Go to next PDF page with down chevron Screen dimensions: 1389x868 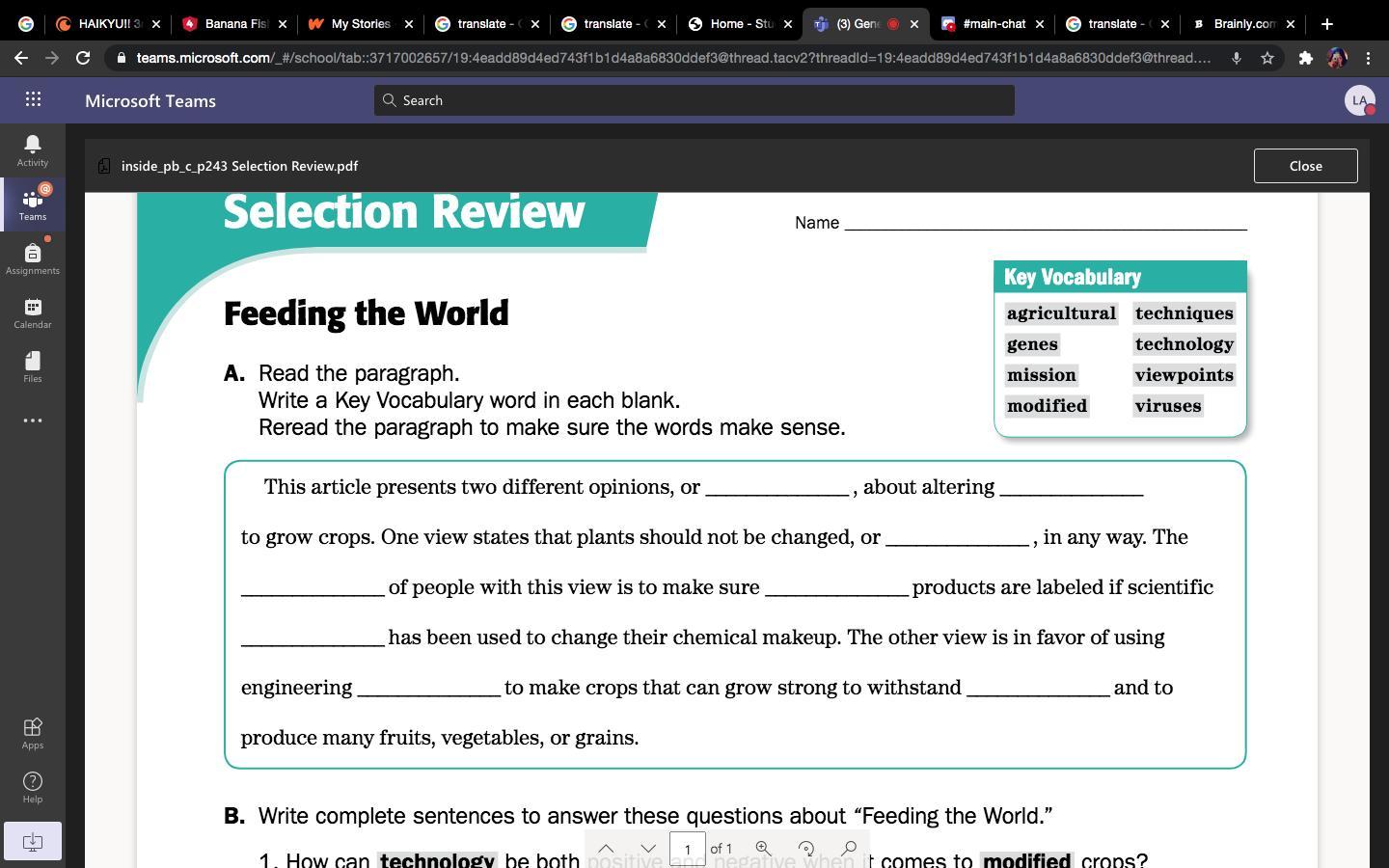tap(648, 849)
